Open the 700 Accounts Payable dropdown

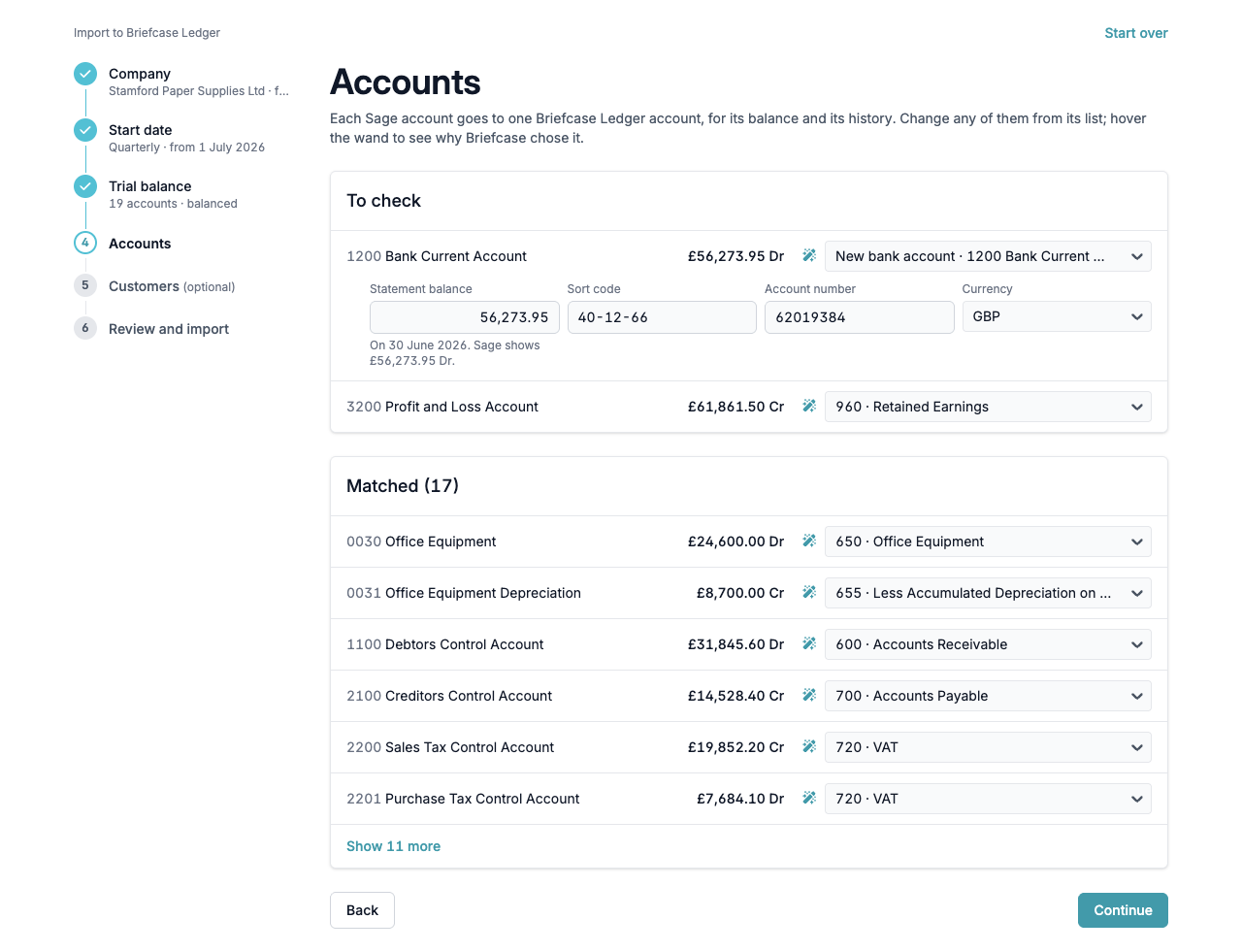click(988, 696)
